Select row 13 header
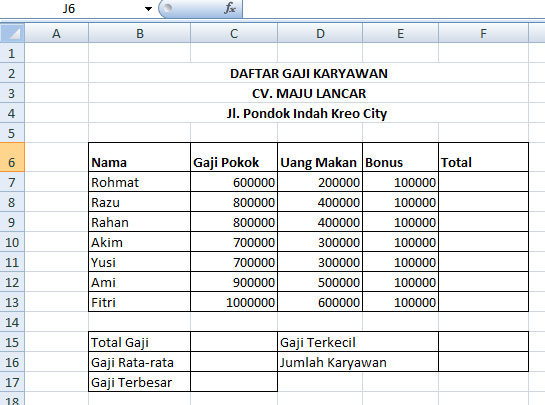545x405 pixels. click(x=12, y=302)
